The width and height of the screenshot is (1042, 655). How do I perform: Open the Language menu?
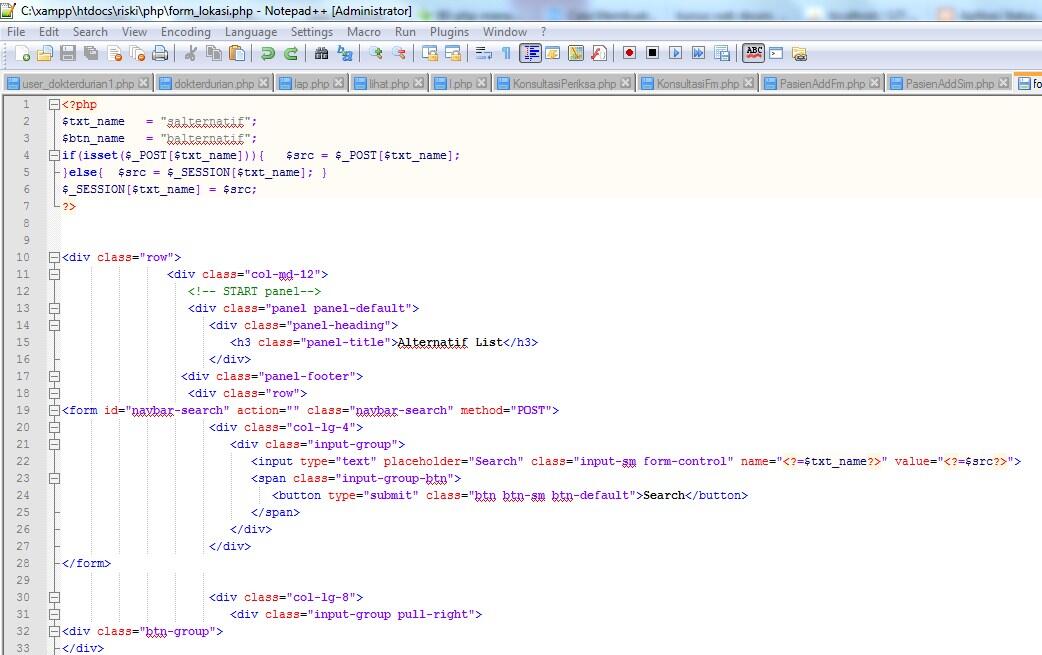point(251,32)
